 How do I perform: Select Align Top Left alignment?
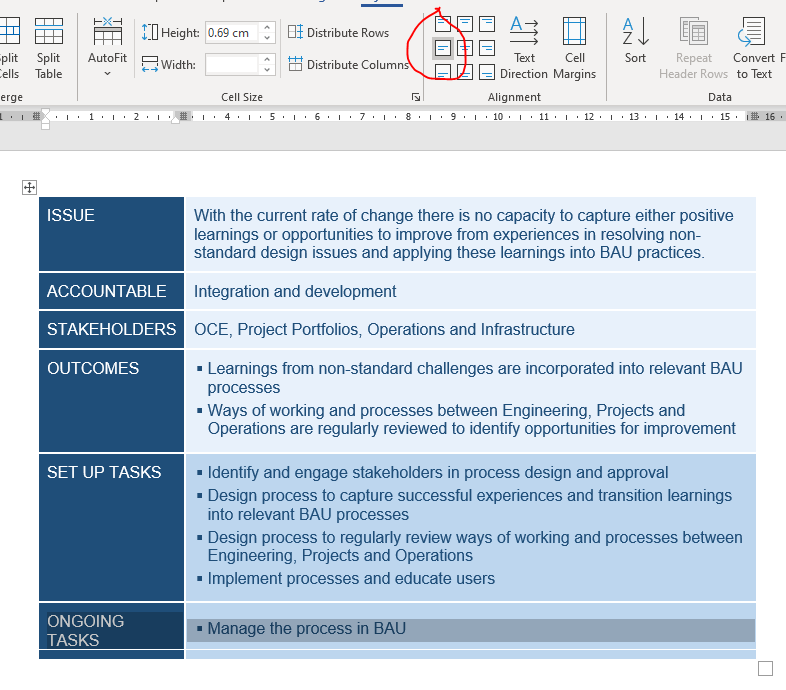[x=443, y=24]
